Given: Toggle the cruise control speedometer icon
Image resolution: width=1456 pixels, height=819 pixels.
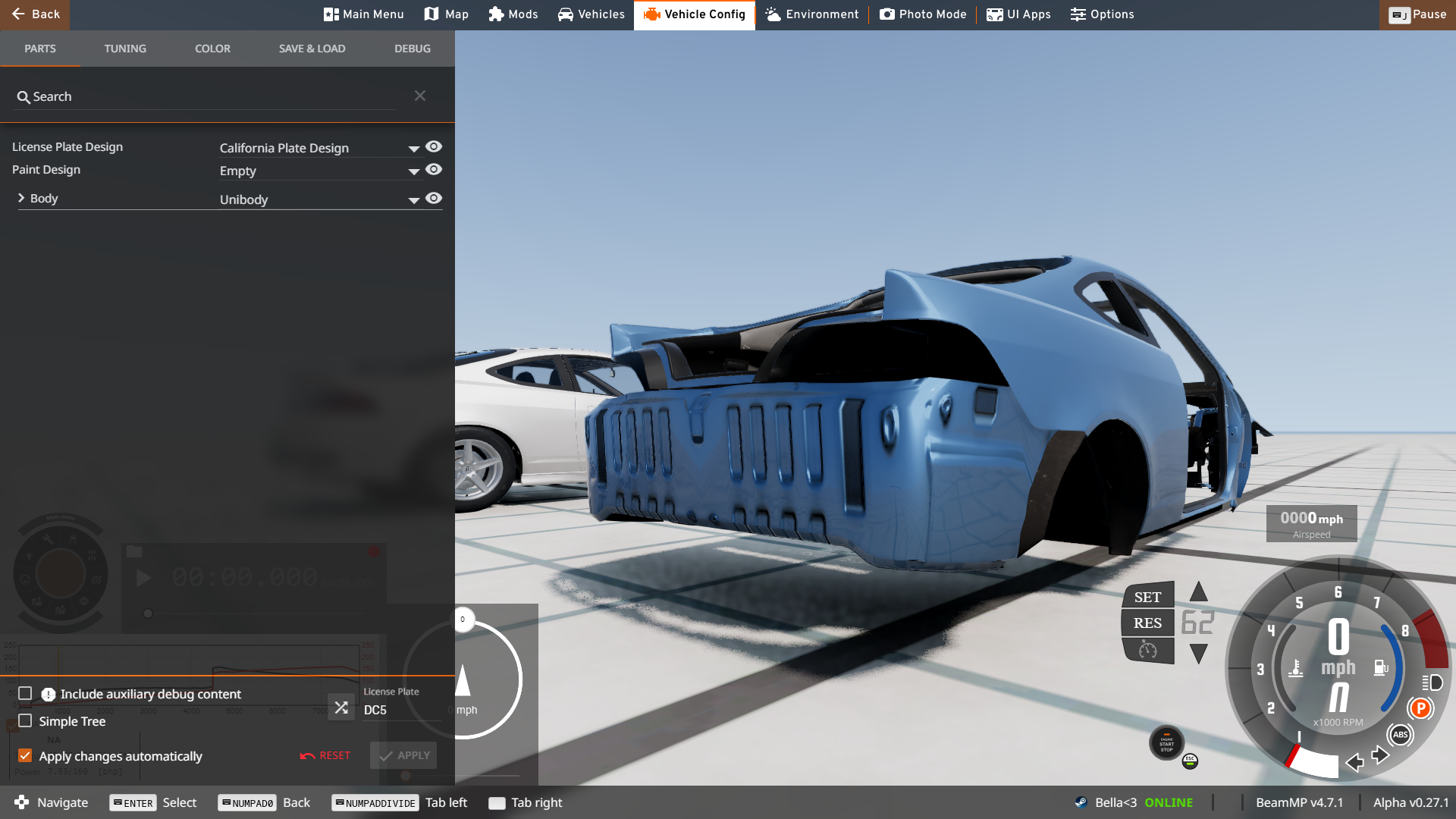Looking at the screenshot, I should pyautogui.click(x=1147, y=650).
